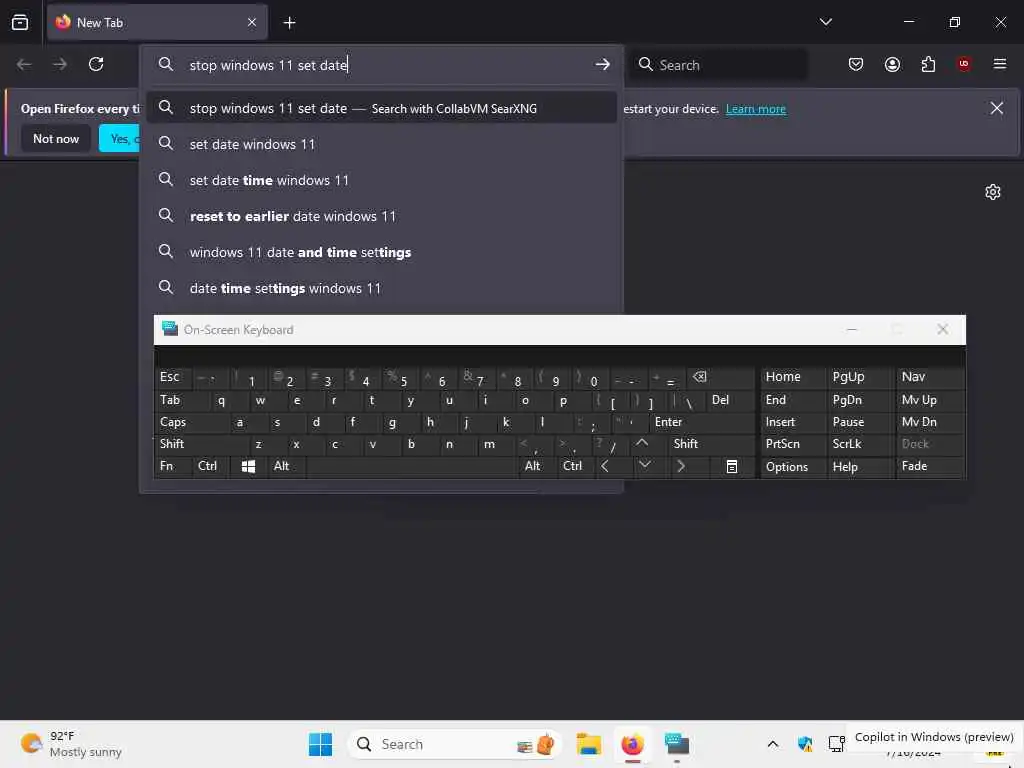Click Windows logo key on On-Screen Keyboard
The width and height of the screenshot is (1024, 768).
(x=248, y=466)
